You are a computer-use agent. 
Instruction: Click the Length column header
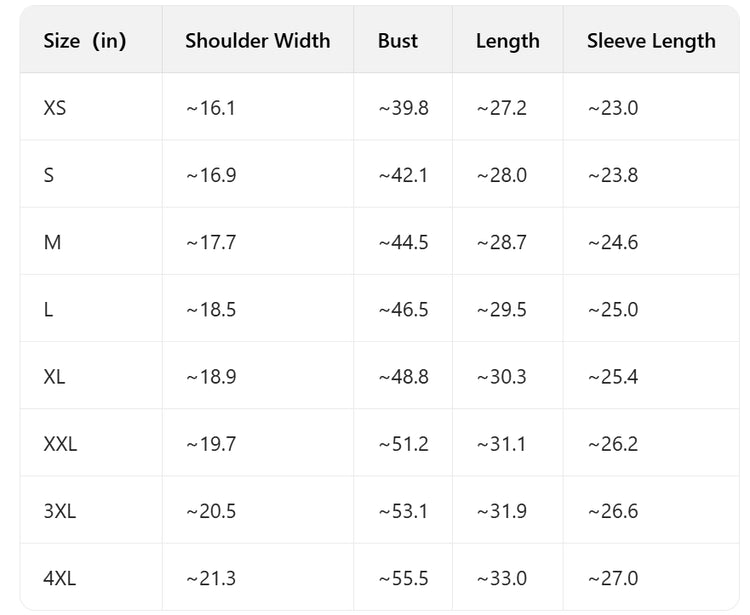[x=507, y=41]
